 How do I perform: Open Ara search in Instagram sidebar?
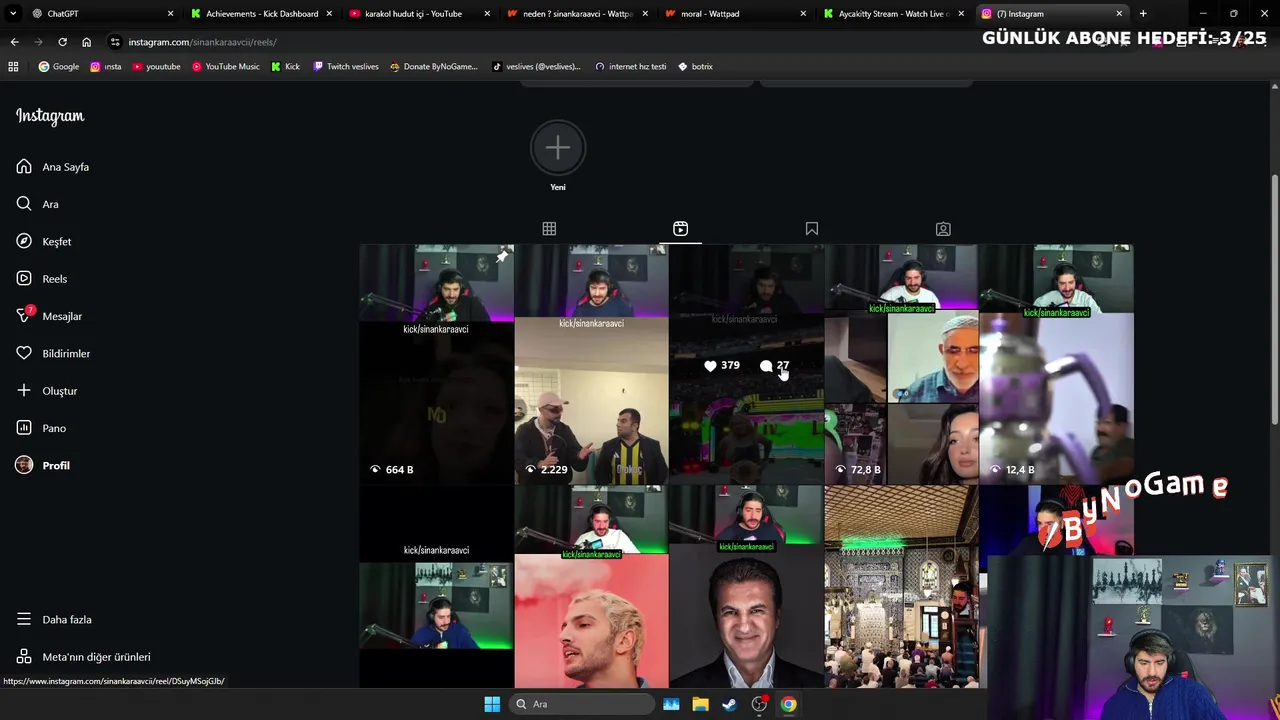(x=38, y=204)
